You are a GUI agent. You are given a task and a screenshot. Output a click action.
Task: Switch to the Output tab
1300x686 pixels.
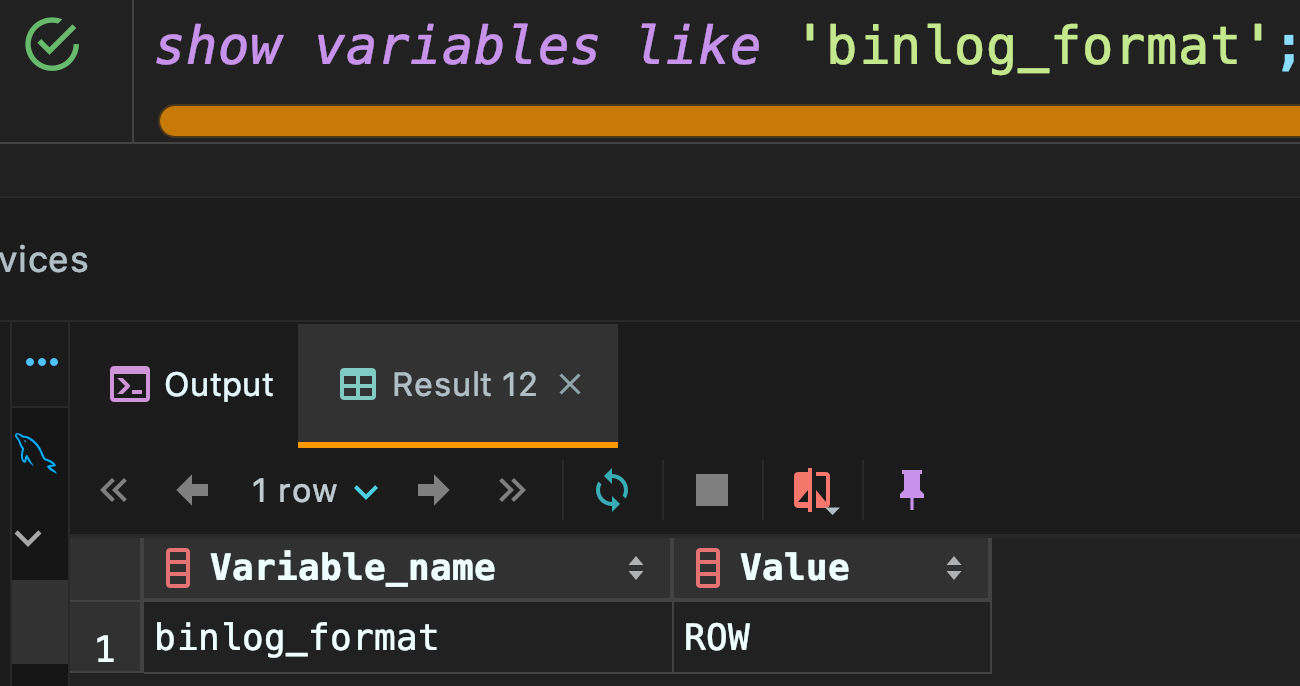(191, 385)
